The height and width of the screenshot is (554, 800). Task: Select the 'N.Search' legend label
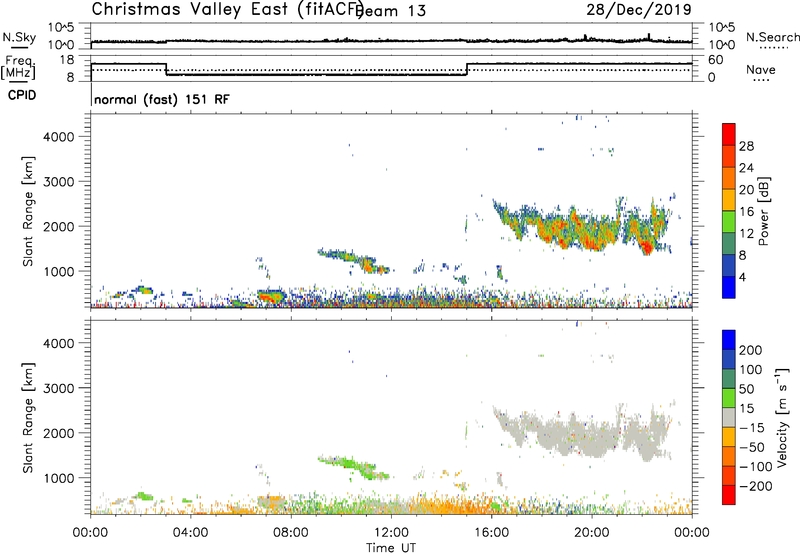(x=772, y=37)
